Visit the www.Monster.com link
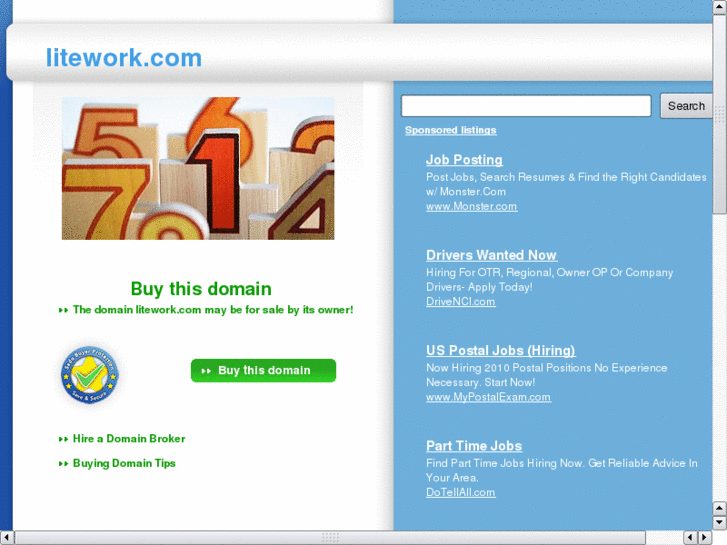 (x=472, y=206)
